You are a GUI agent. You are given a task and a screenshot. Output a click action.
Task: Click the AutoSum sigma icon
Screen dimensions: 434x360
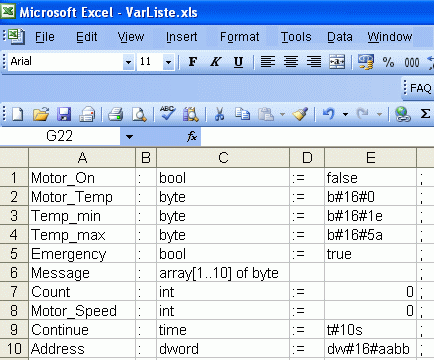point(425,114)
